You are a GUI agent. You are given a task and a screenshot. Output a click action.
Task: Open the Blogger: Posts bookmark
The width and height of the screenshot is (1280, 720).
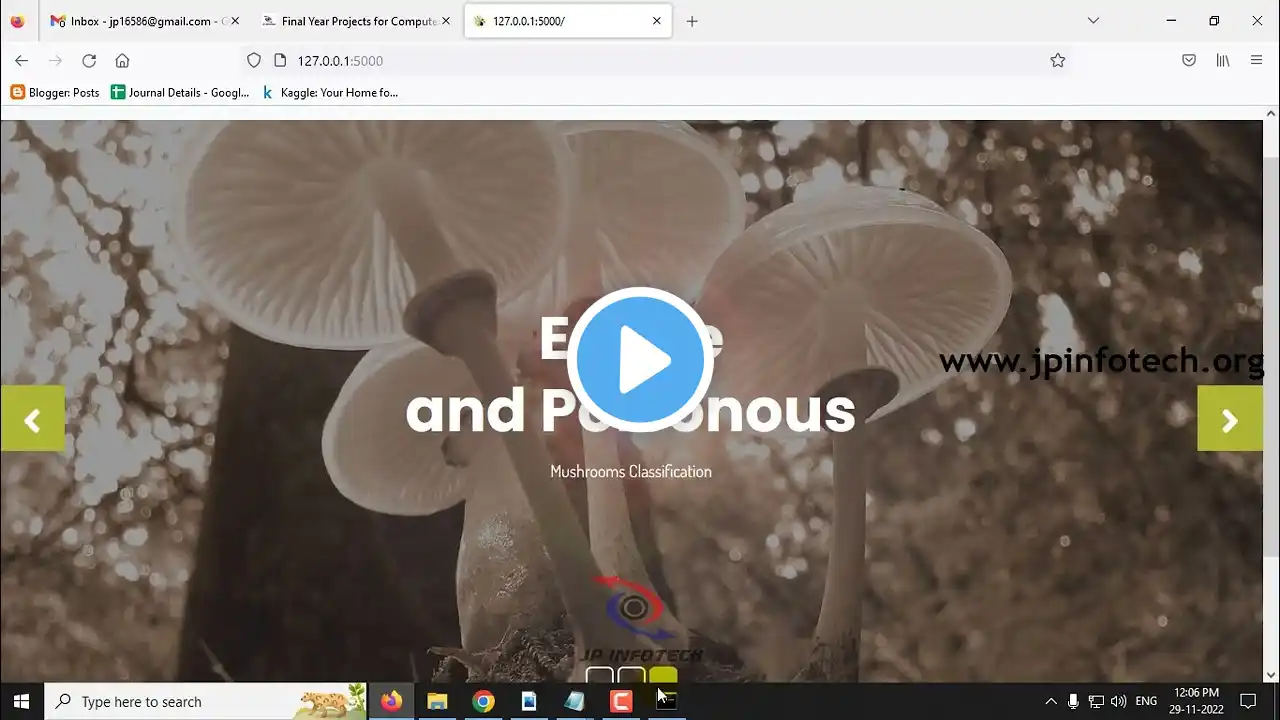point(55,92)
